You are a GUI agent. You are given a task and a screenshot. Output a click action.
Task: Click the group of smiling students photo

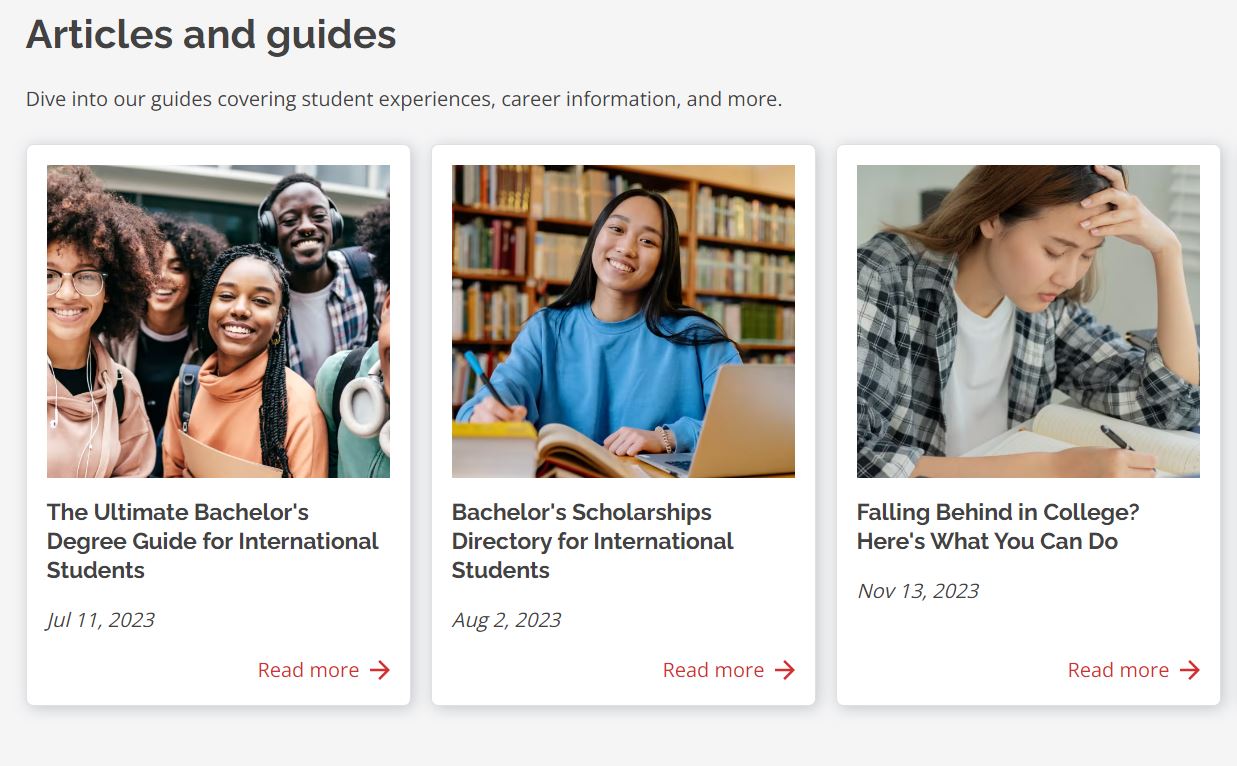click(218, 321)
